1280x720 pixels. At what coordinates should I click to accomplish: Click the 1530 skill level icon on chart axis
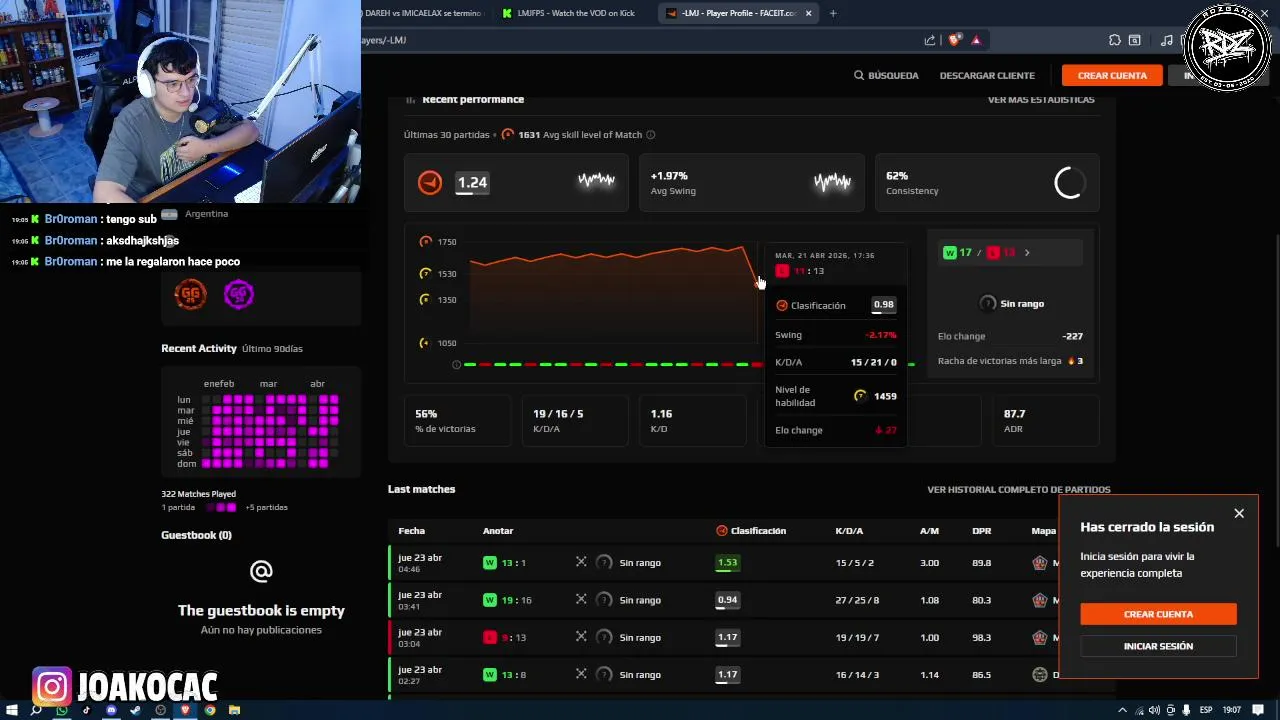(x=425, y=273)
